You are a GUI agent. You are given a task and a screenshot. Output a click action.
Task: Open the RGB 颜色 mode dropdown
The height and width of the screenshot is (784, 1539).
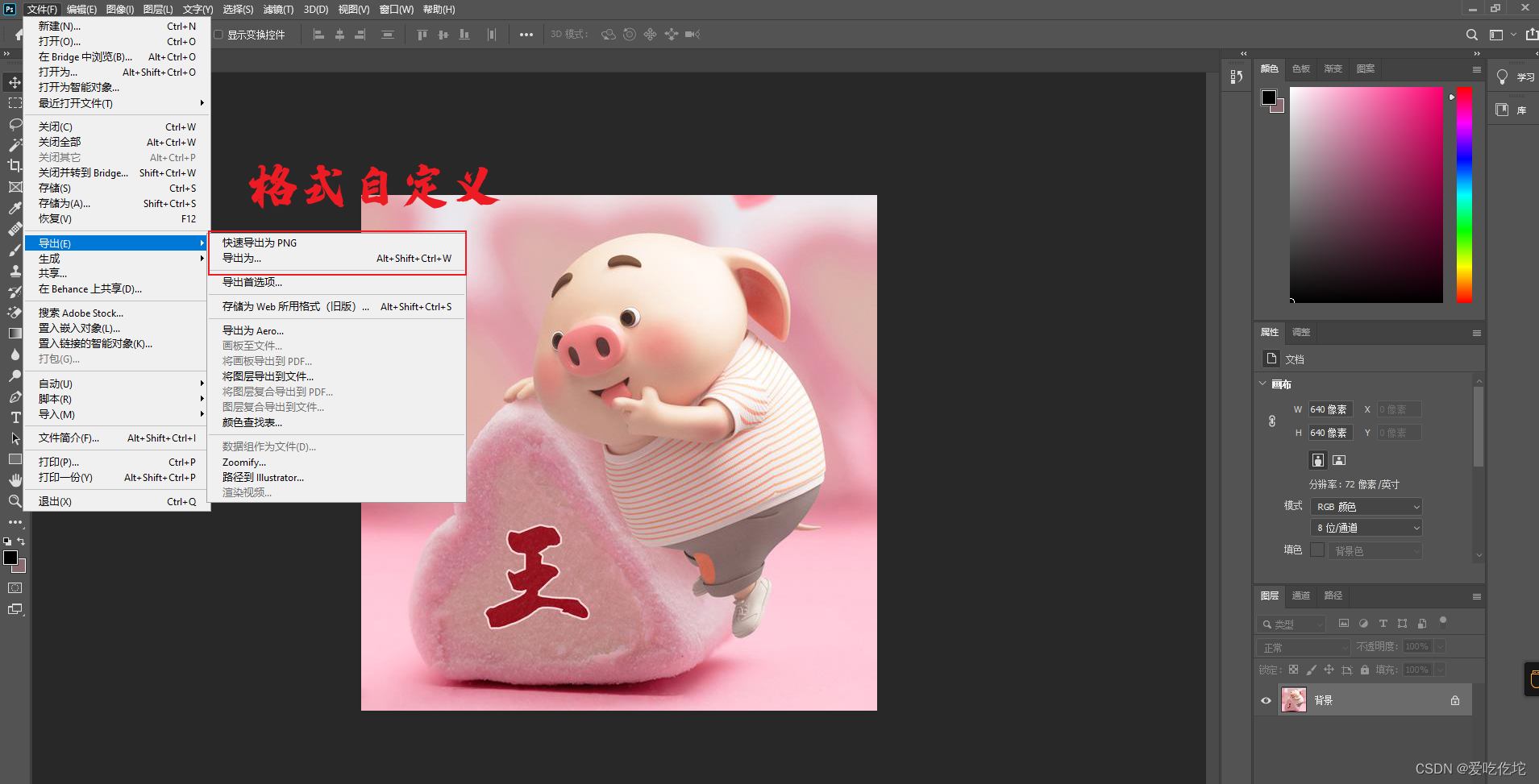pyautogui.click(x=1366, y=507)
